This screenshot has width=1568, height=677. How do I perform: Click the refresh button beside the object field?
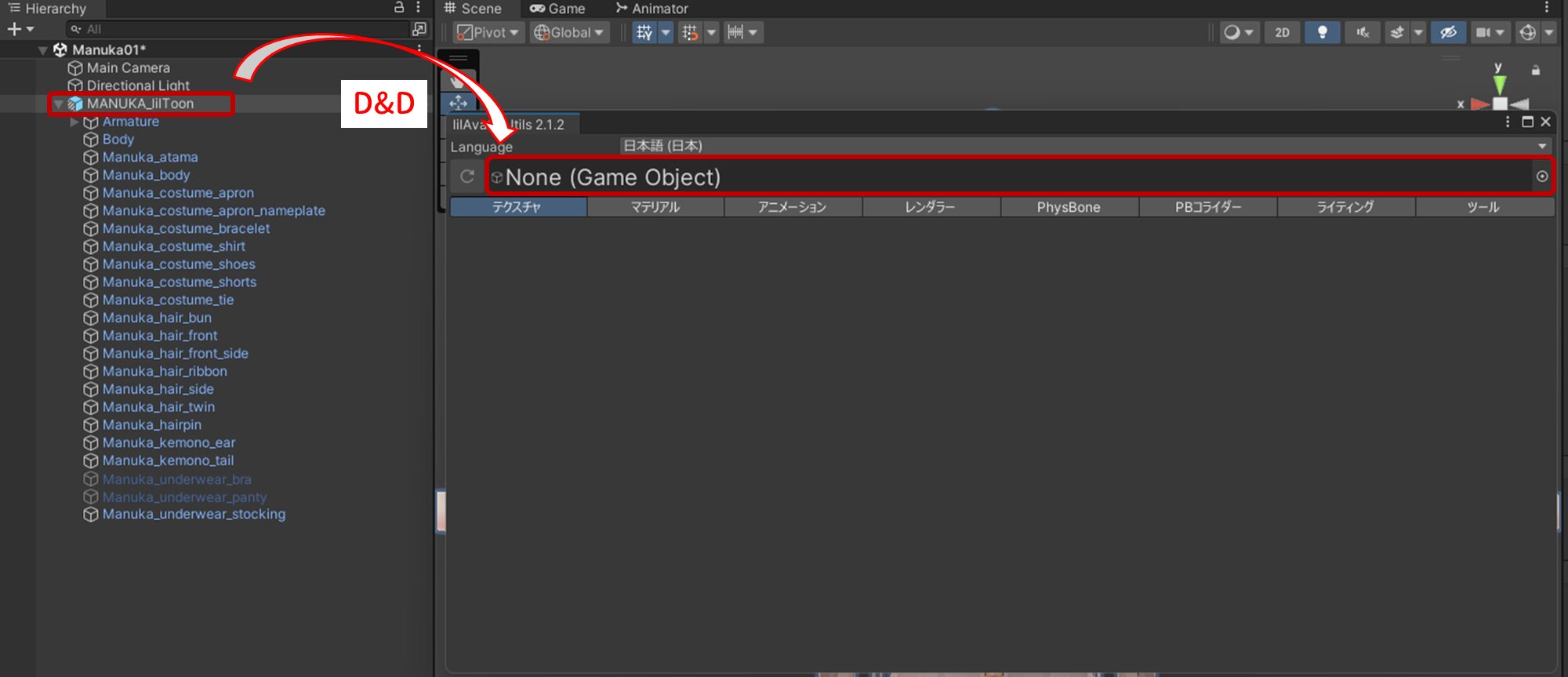pos(467,177)
